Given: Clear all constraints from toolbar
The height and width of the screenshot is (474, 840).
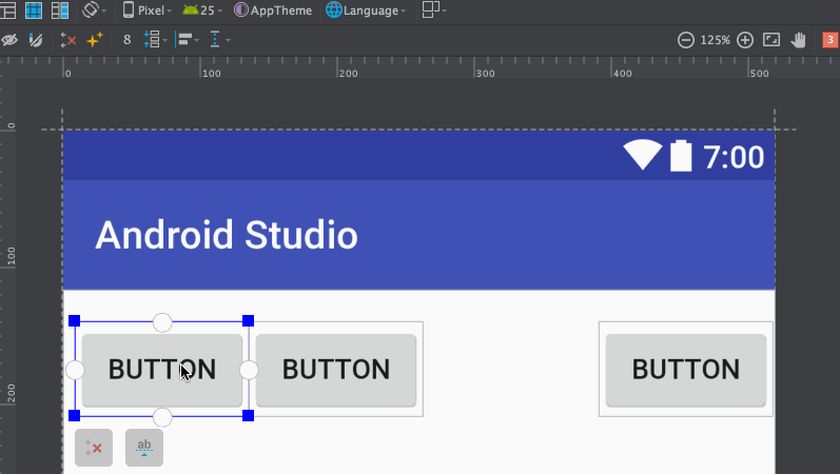Looking at the screenshot, I should 68,40.
